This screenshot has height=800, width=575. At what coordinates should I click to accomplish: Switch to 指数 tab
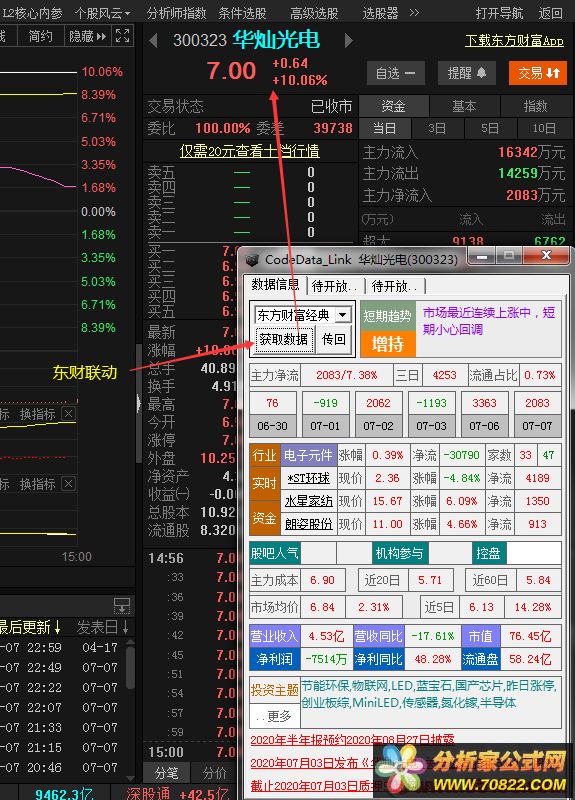tap(535, 106)
